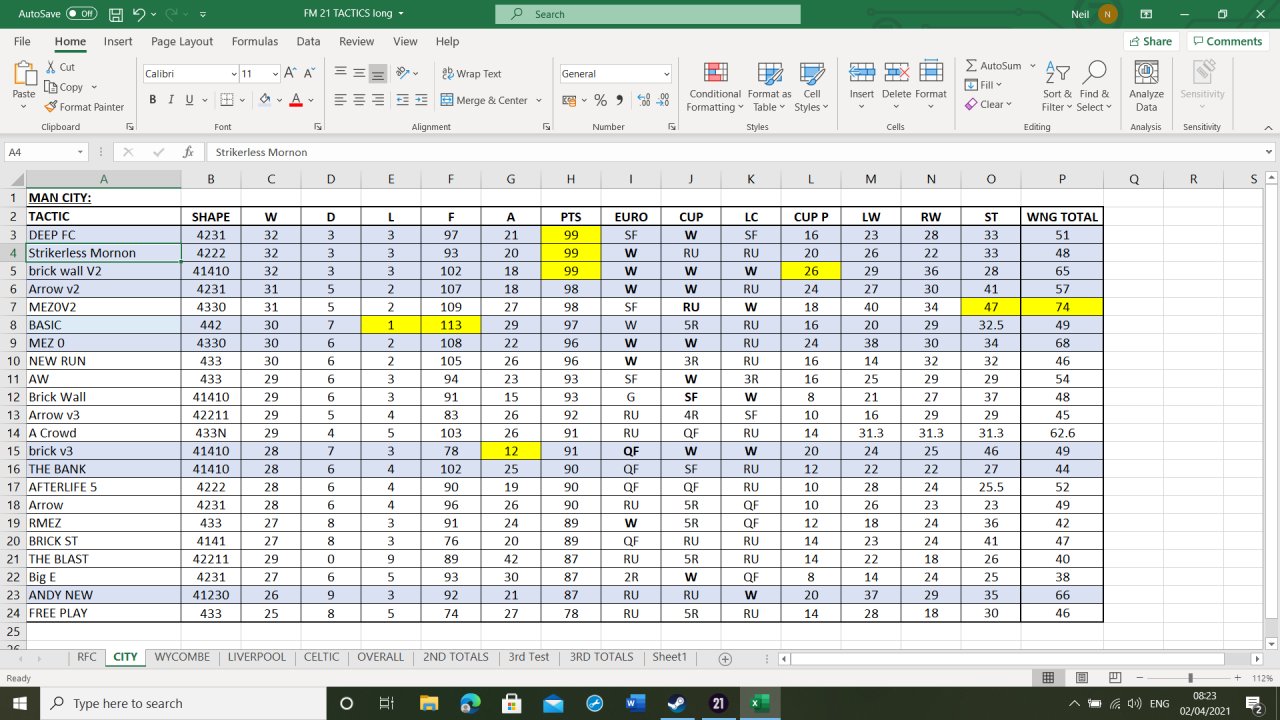Expand the Fill dropdown

click(x=1000, y=86)
